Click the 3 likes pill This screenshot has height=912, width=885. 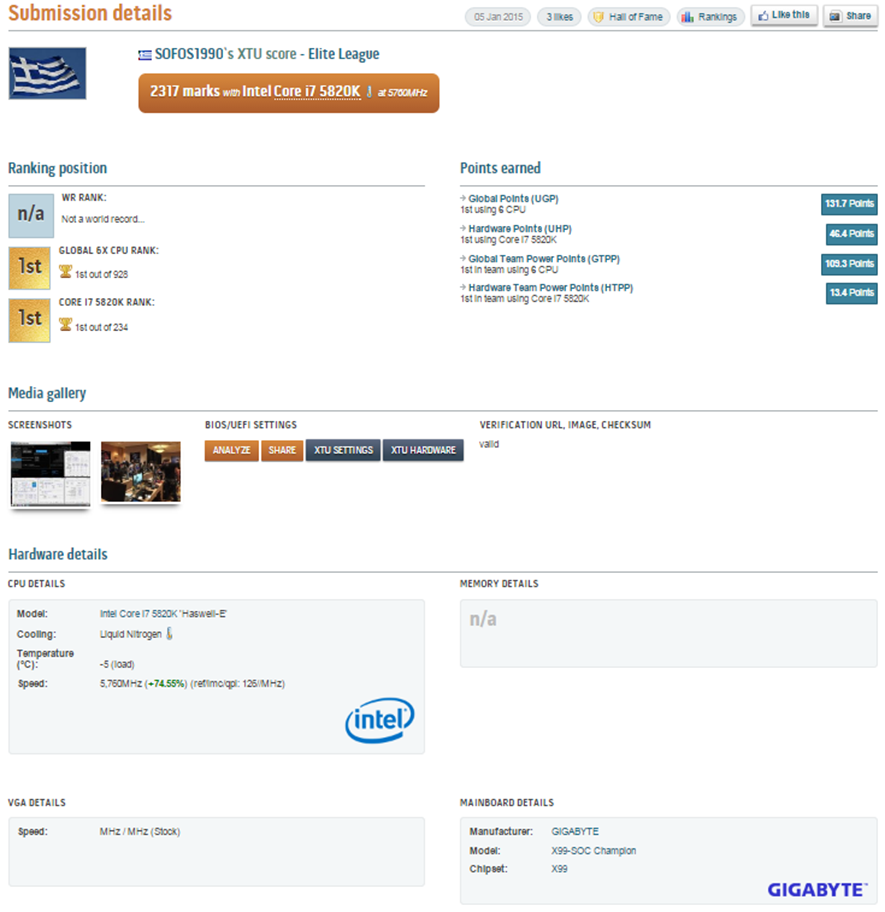tap(559, 17)
